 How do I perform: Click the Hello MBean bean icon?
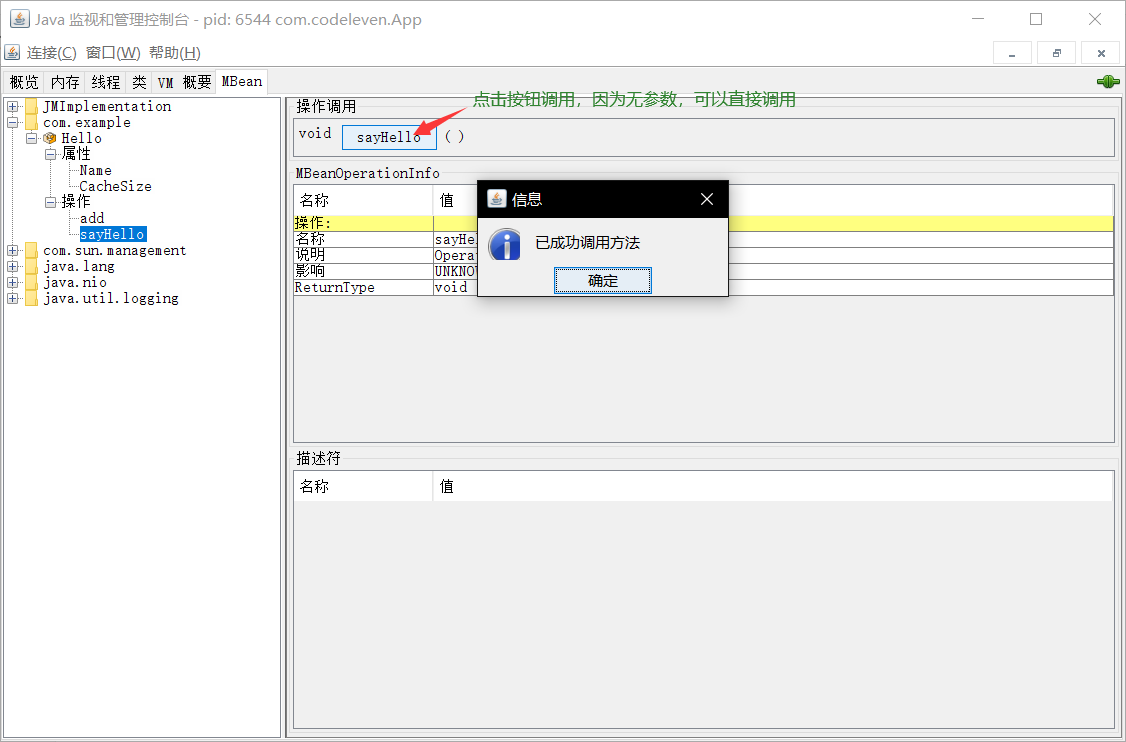click(x=50, y=138)
